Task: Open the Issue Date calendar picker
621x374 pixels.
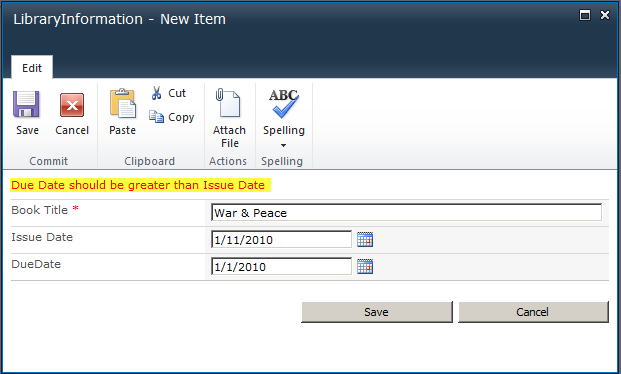Action: (365, 240)
